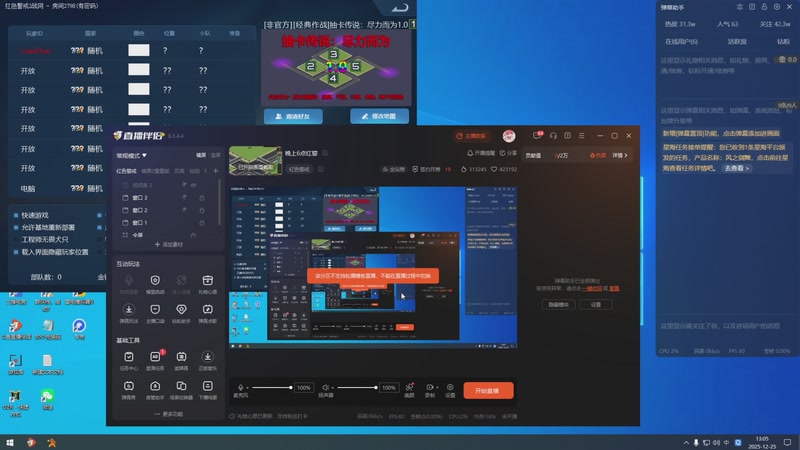Toggle lock on 窗口 3 source
This screenshot has width=800, height=450.
(202, 197)
